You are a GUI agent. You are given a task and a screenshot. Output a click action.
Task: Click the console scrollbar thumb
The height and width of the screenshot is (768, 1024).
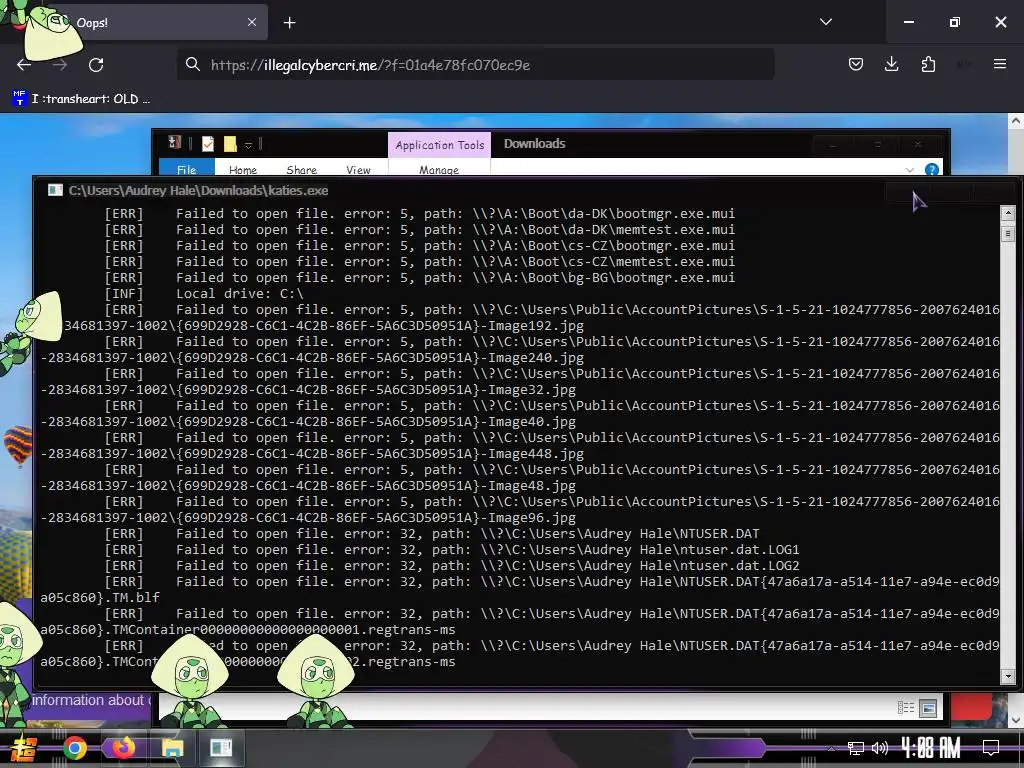1008,233
